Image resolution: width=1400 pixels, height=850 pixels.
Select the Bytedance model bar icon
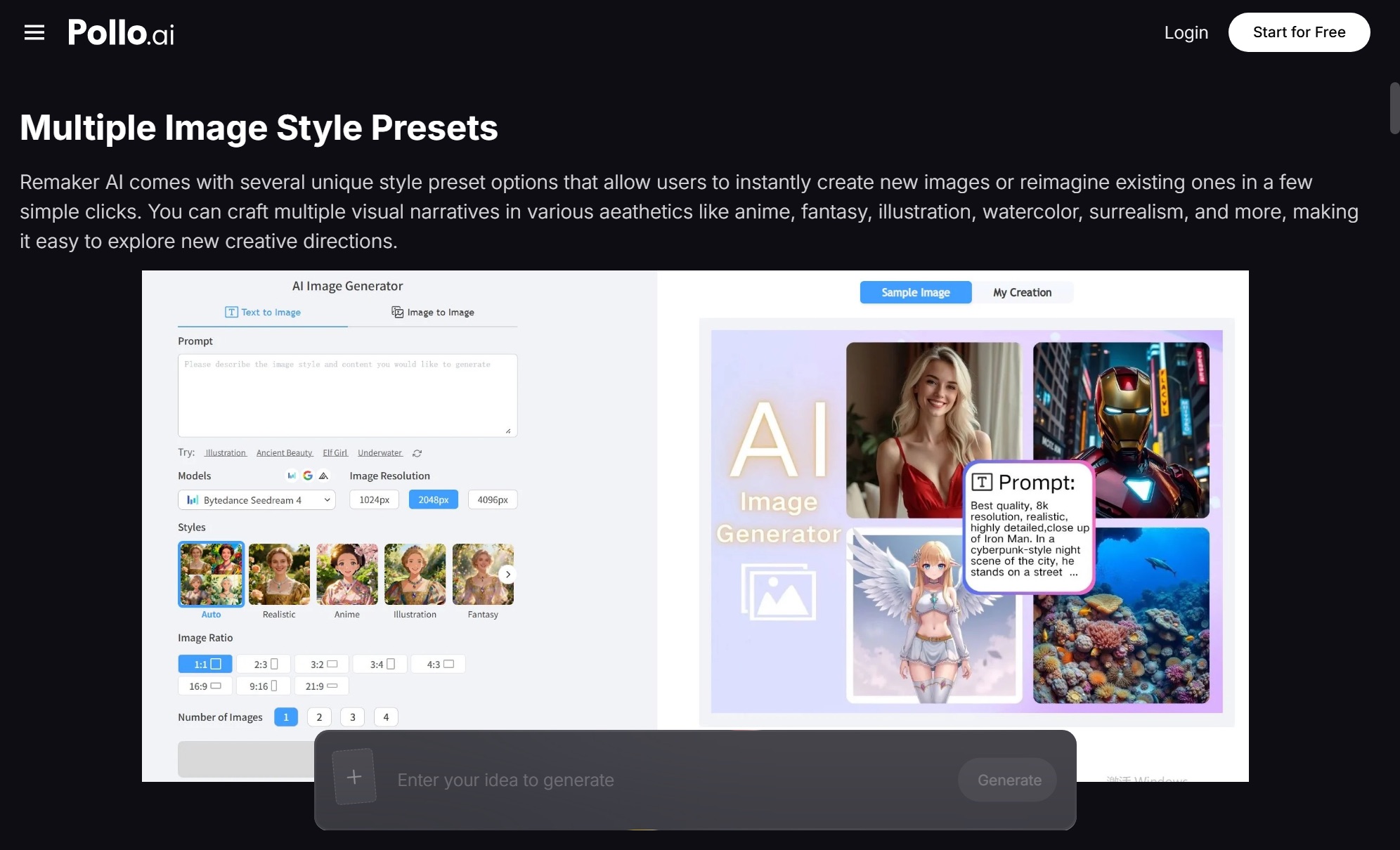pos(292,476)
